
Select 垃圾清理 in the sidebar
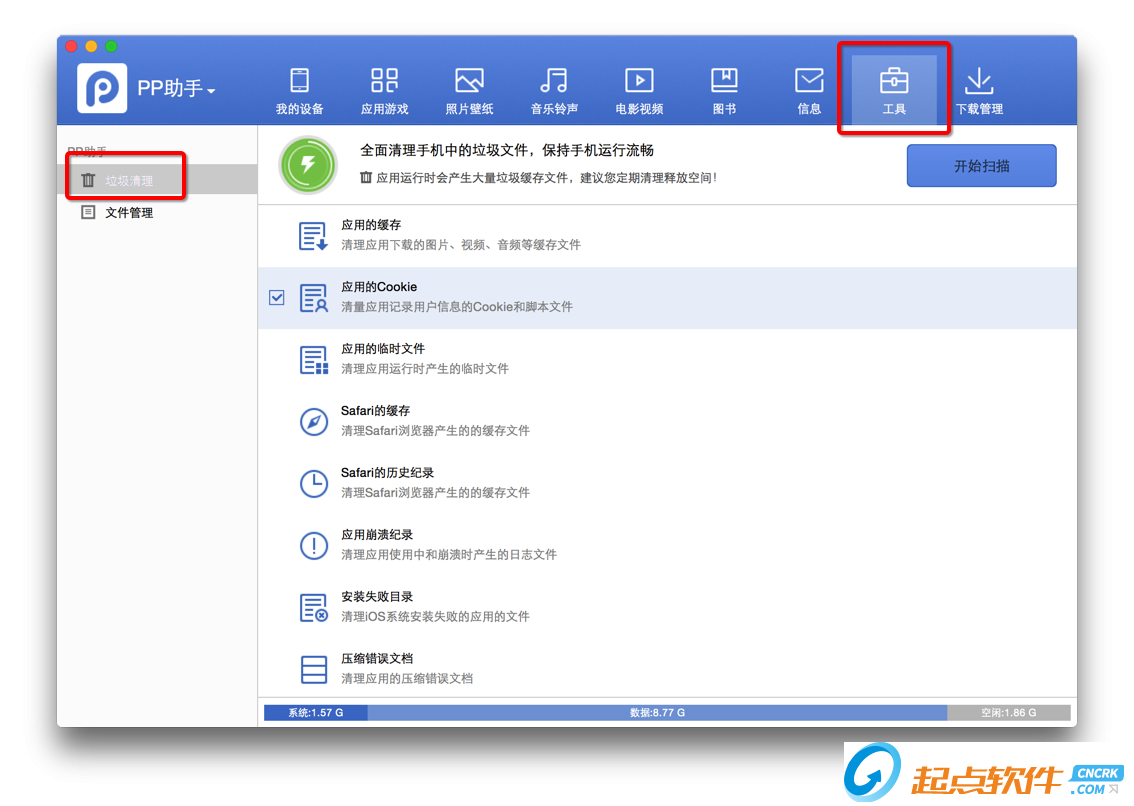pos(157,180)
